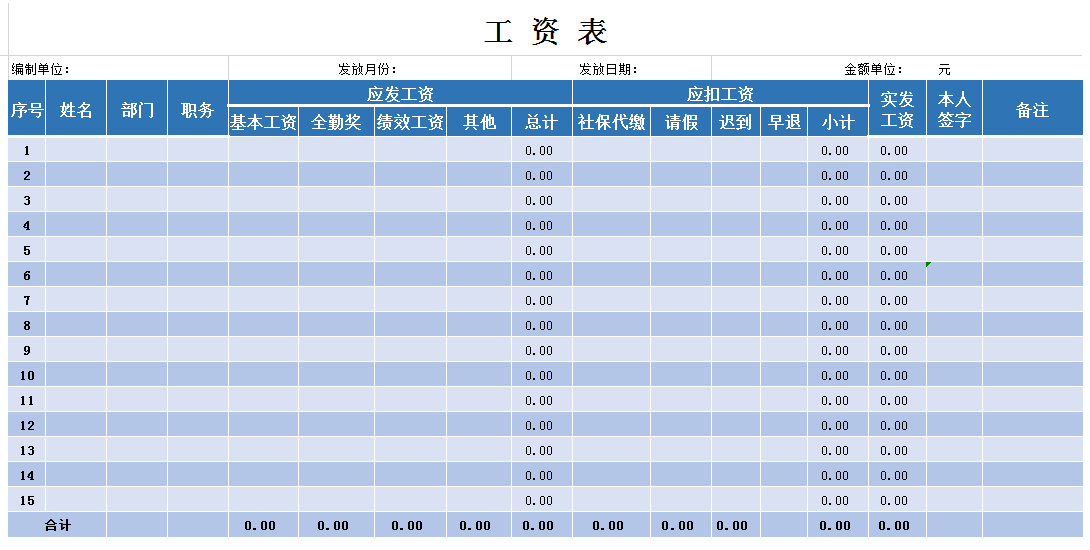Viewport: 1090px width, 550px height.
Task: Select the 编制单位 label cell
Action: (118, 69)
